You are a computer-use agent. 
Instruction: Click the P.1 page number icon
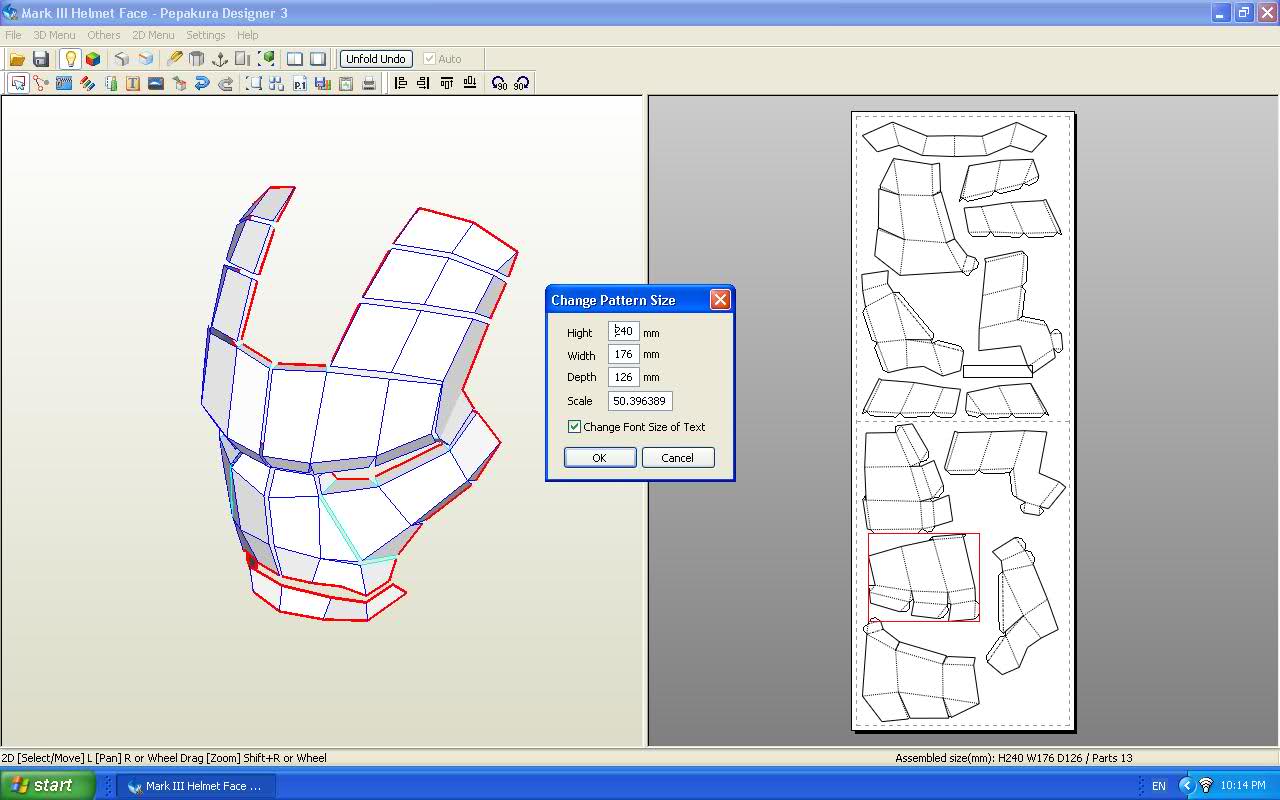[x=300, y=84]
